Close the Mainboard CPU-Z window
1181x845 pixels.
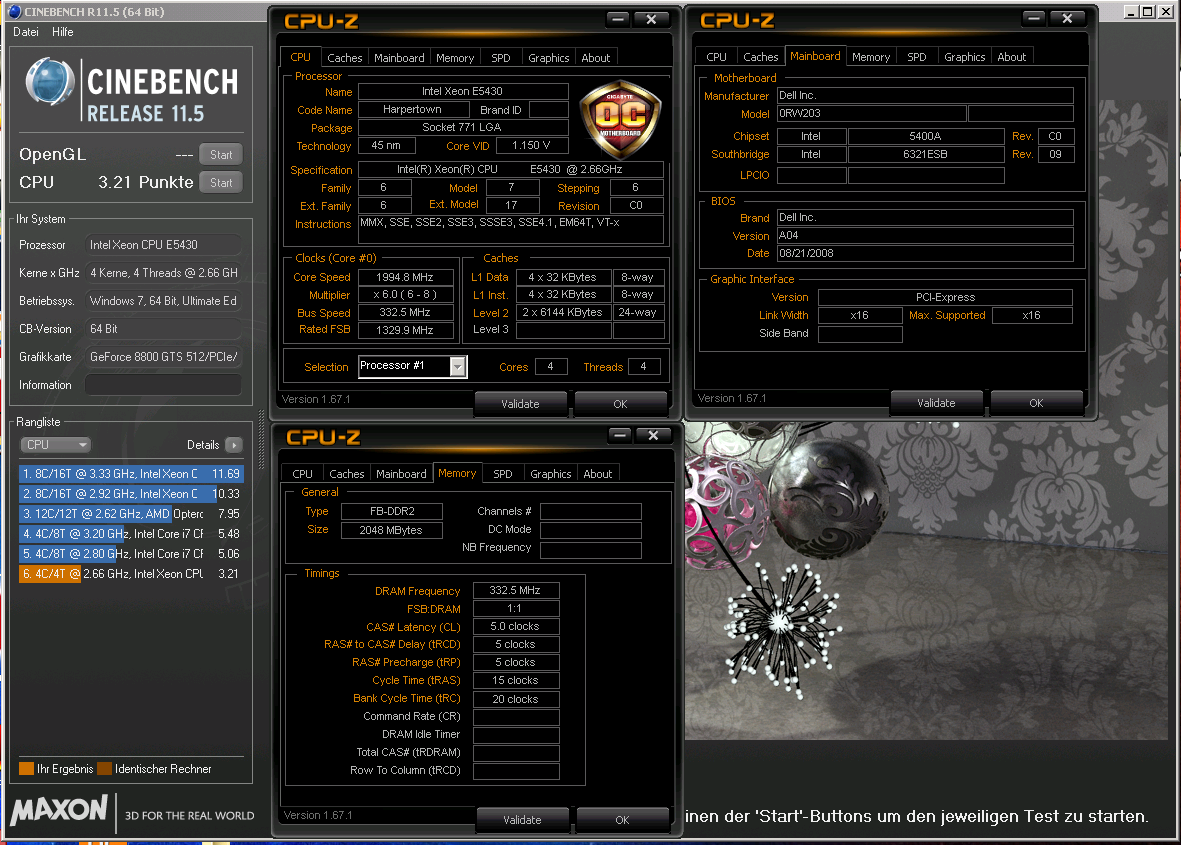tap(1067, 19)
